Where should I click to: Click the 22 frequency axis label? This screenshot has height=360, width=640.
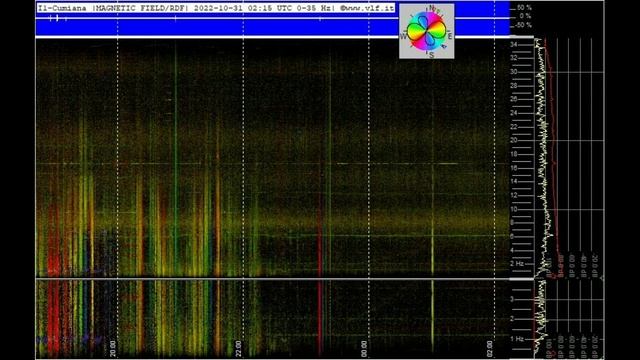tap(513, 127)
